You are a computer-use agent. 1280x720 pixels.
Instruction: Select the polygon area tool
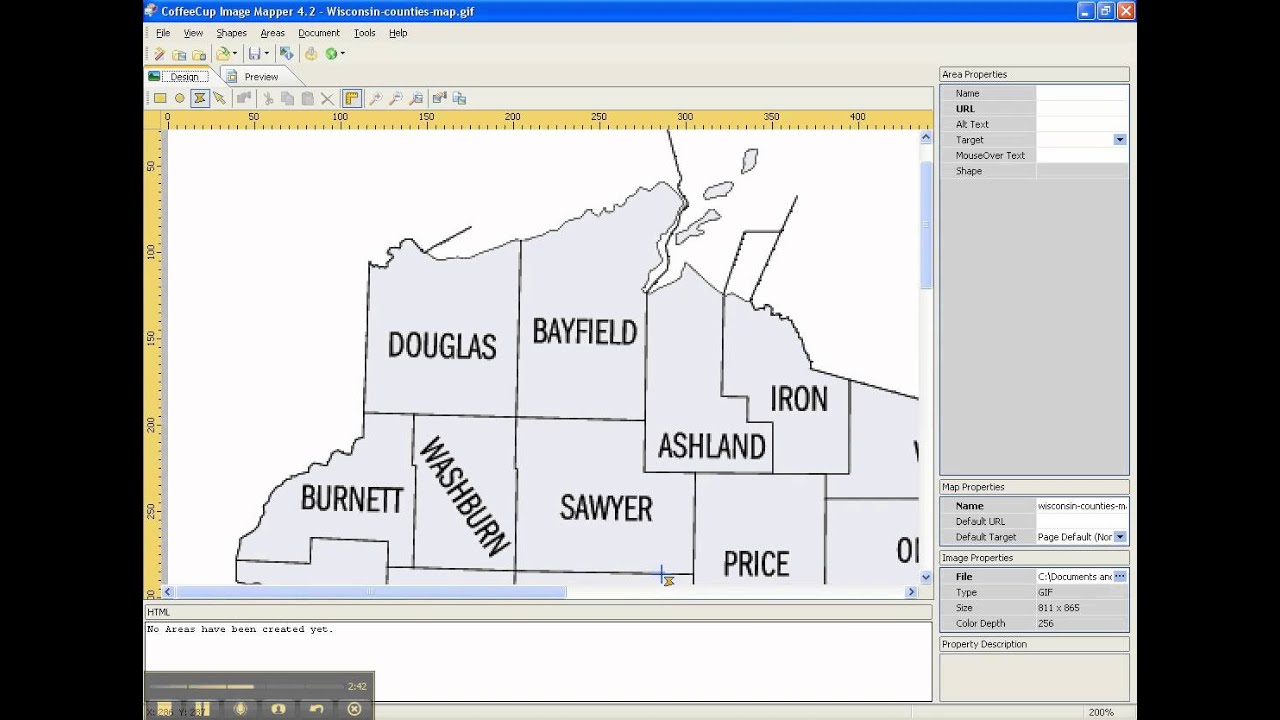(x=200, y=98)
